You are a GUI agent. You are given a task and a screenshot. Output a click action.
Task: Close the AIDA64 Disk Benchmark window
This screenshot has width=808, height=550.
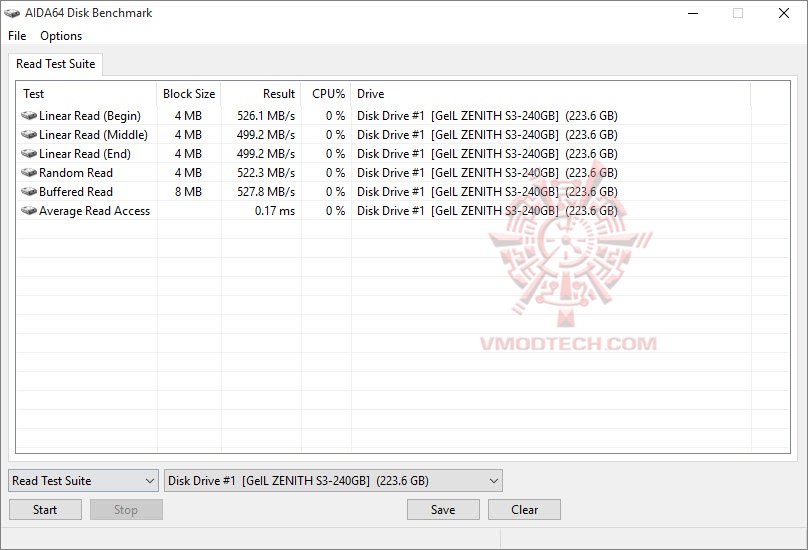click(783, 13)
